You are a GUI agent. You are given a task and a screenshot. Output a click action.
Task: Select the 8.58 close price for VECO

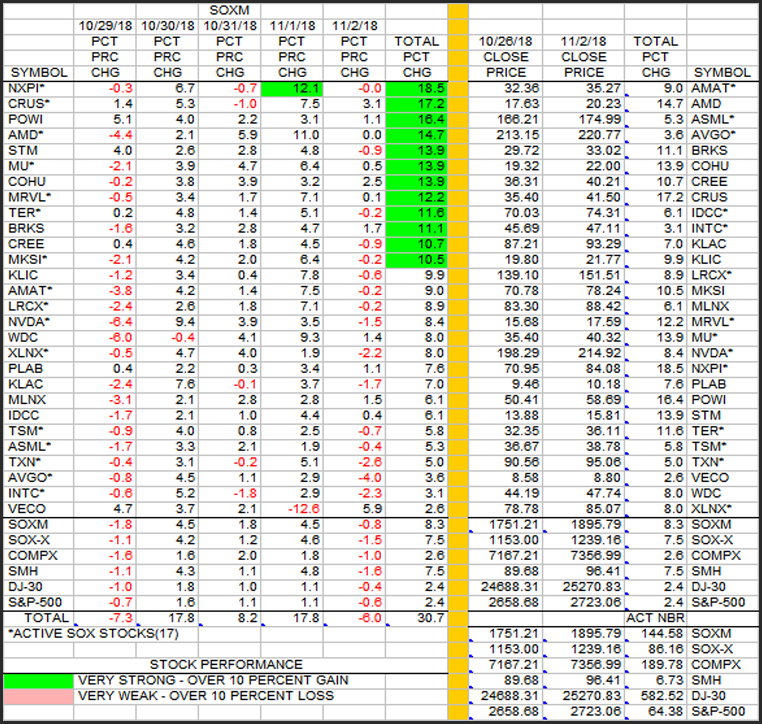(x=525, y=478)
